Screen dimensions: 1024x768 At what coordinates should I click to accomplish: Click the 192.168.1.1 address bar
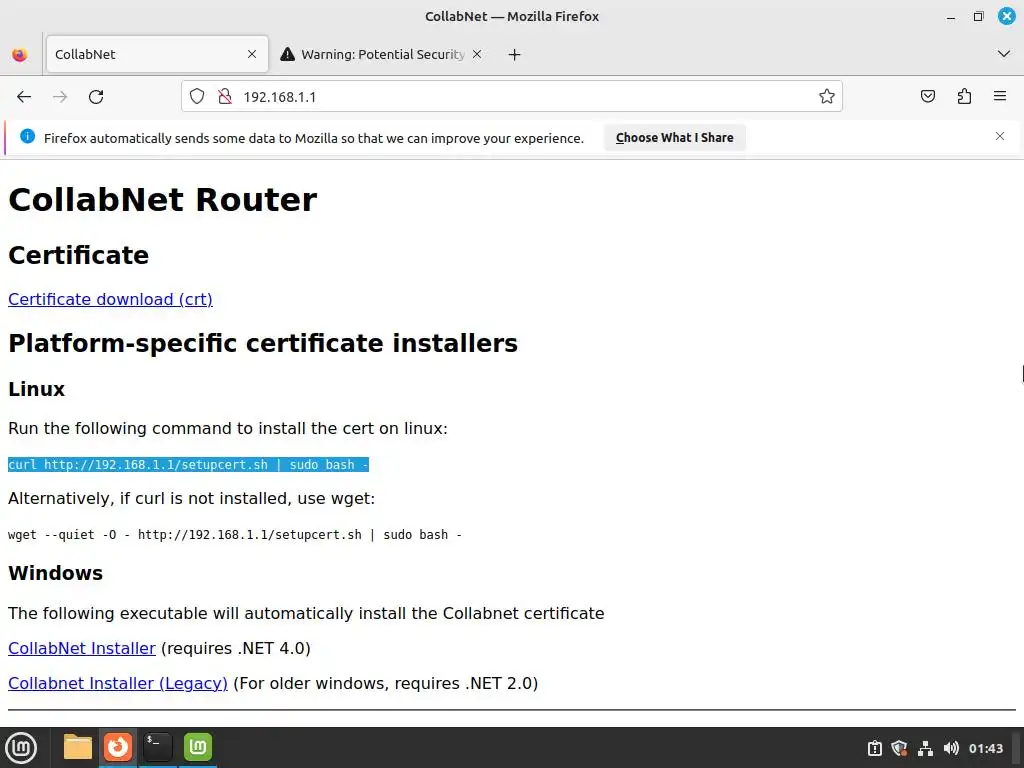[x=511, y=97]
